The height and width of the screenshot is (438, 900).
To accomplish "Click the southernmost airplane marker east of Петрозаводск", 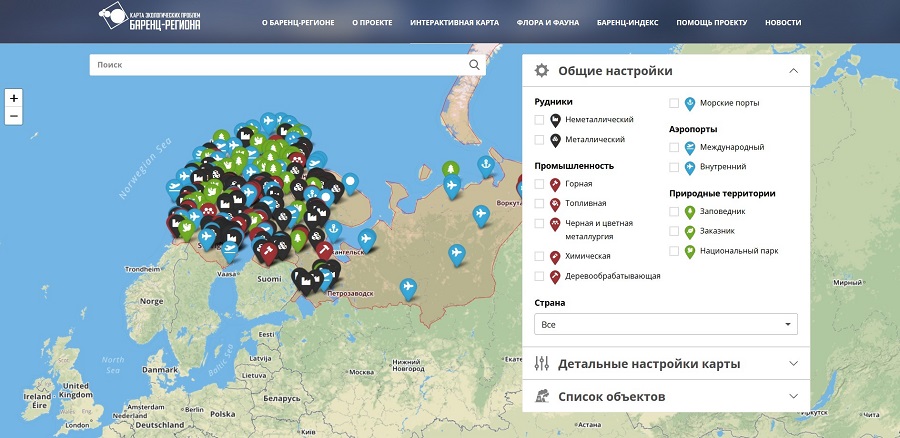I will point(408,289).
